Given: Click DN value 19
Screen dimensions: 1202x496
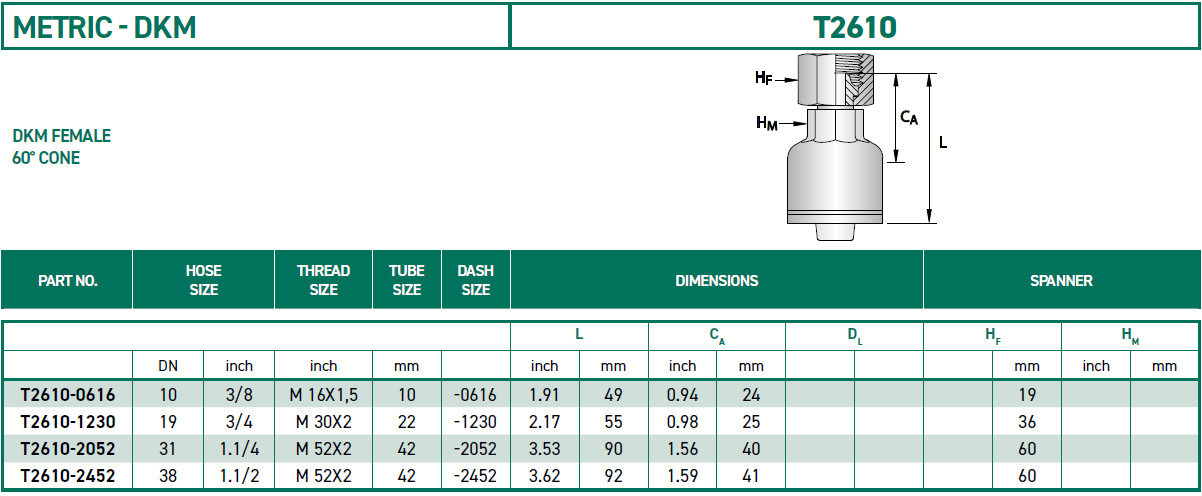Looking at the screenshot, I should point(167,422).
